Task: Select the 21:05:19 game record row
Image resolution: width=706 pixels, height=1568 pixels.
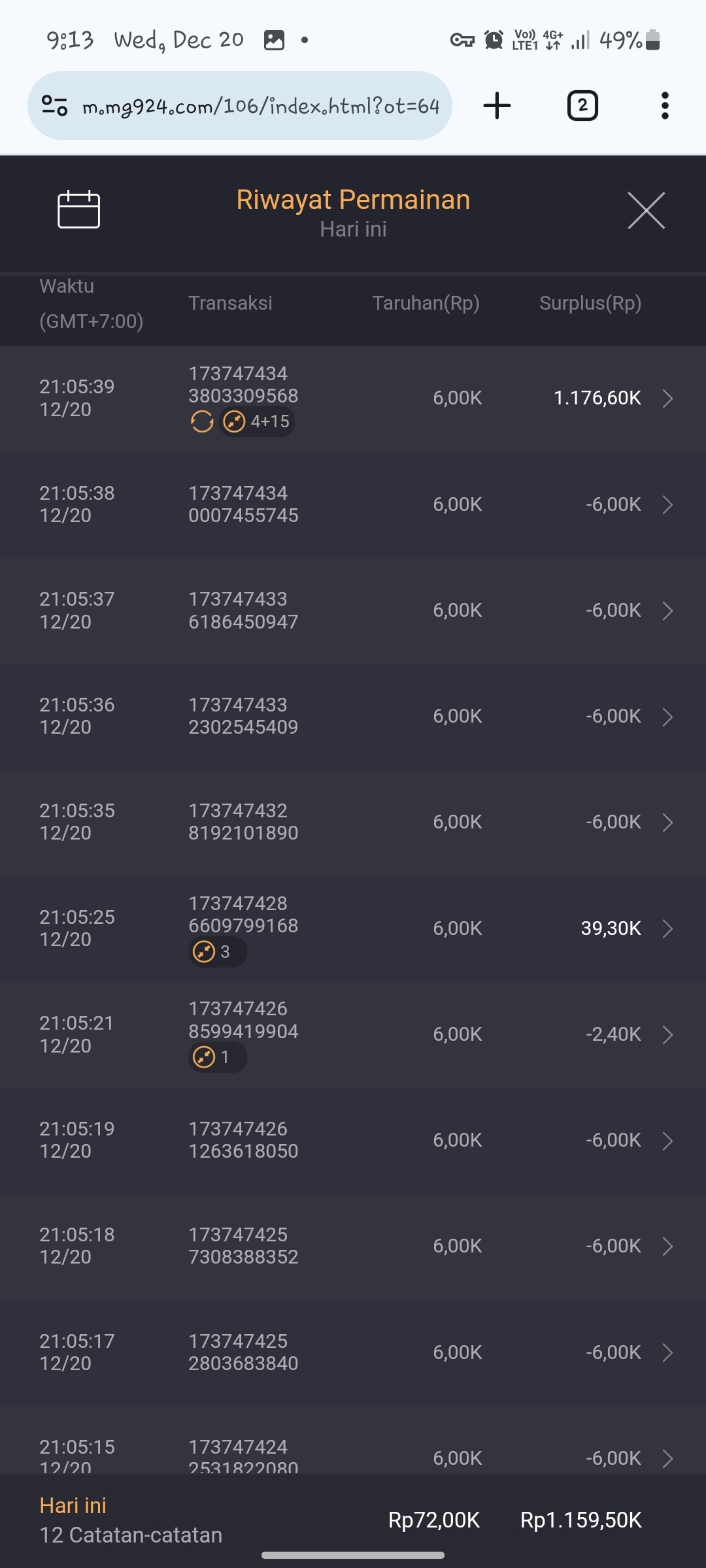Action: click(353, 1140)
